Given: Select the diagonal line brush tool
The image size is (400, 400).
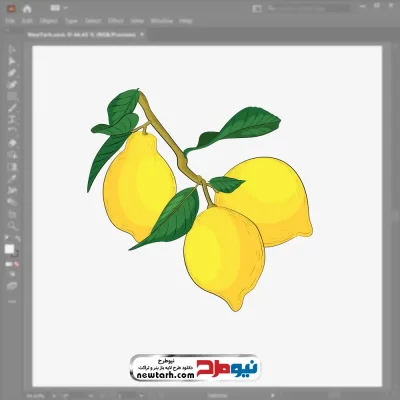Looking at the screenshot, I should coord(12,108).
